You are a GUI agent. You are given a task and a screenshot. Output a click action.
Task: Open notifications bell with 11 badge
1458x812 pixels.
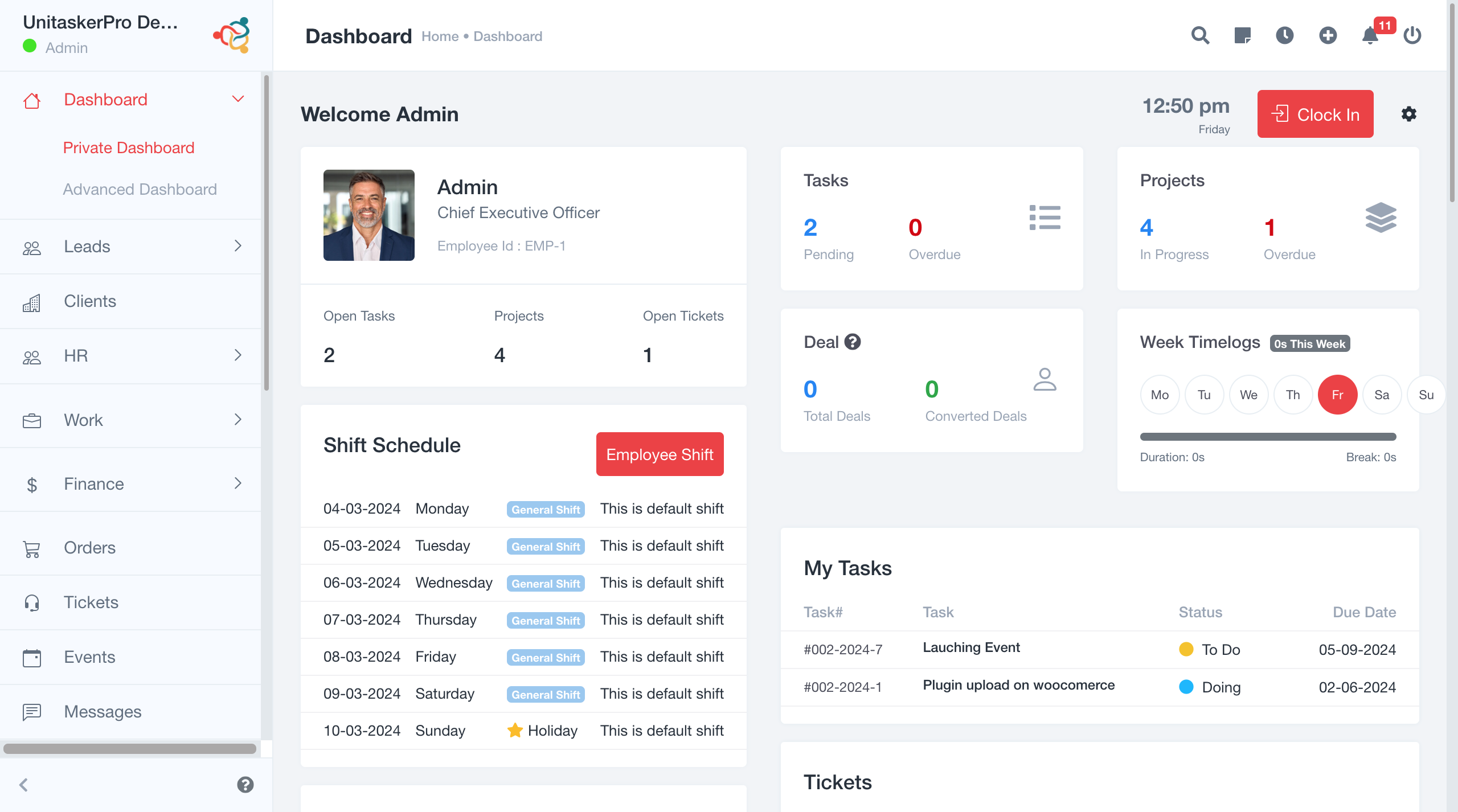tap(1370, 36)
